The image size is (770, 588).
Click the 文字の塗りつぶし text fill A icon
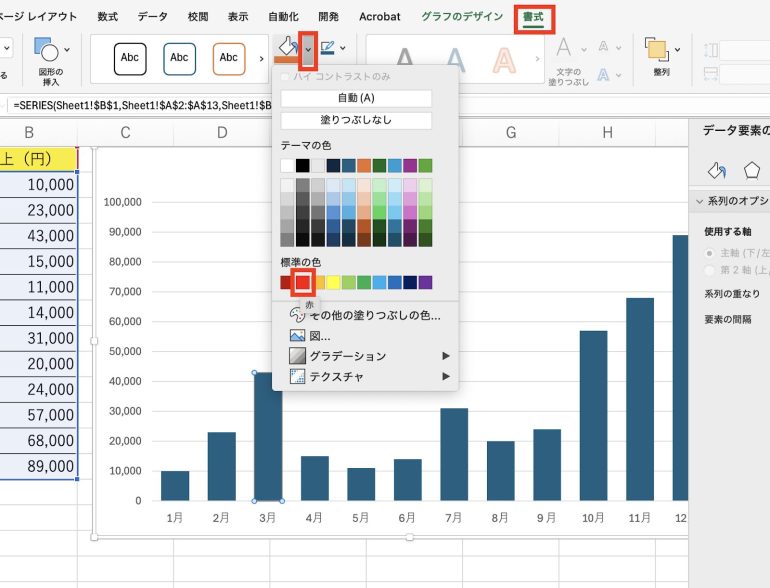564,49
